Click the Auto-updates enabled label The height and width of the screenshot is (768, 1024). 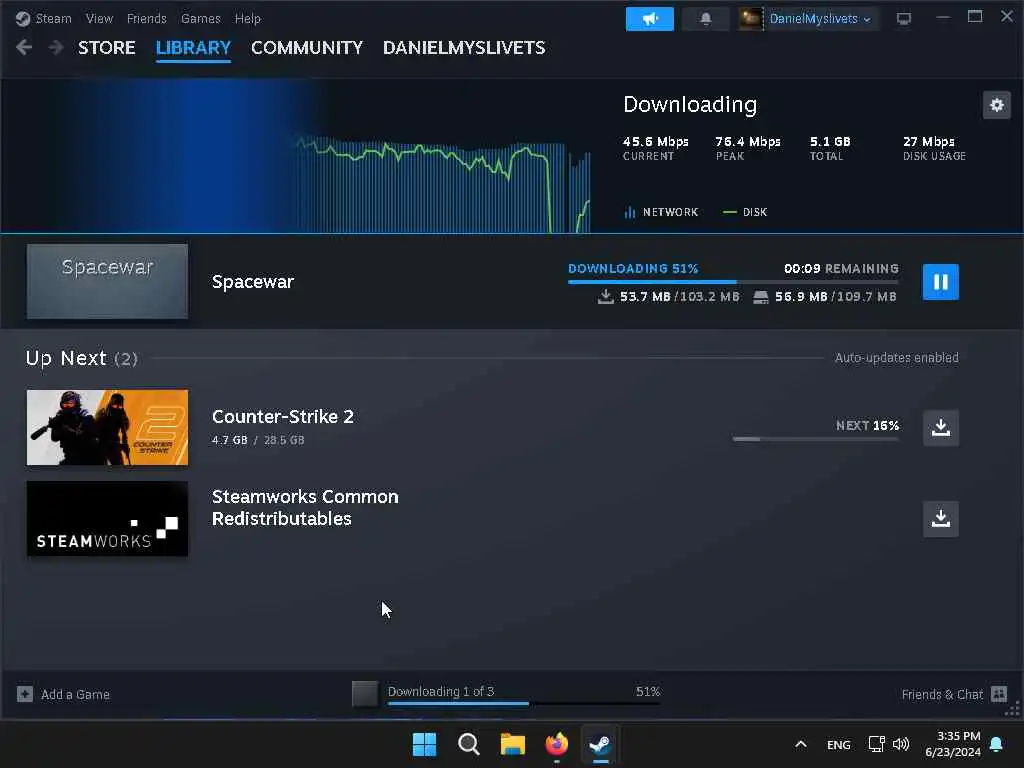(x=897, y=358)
